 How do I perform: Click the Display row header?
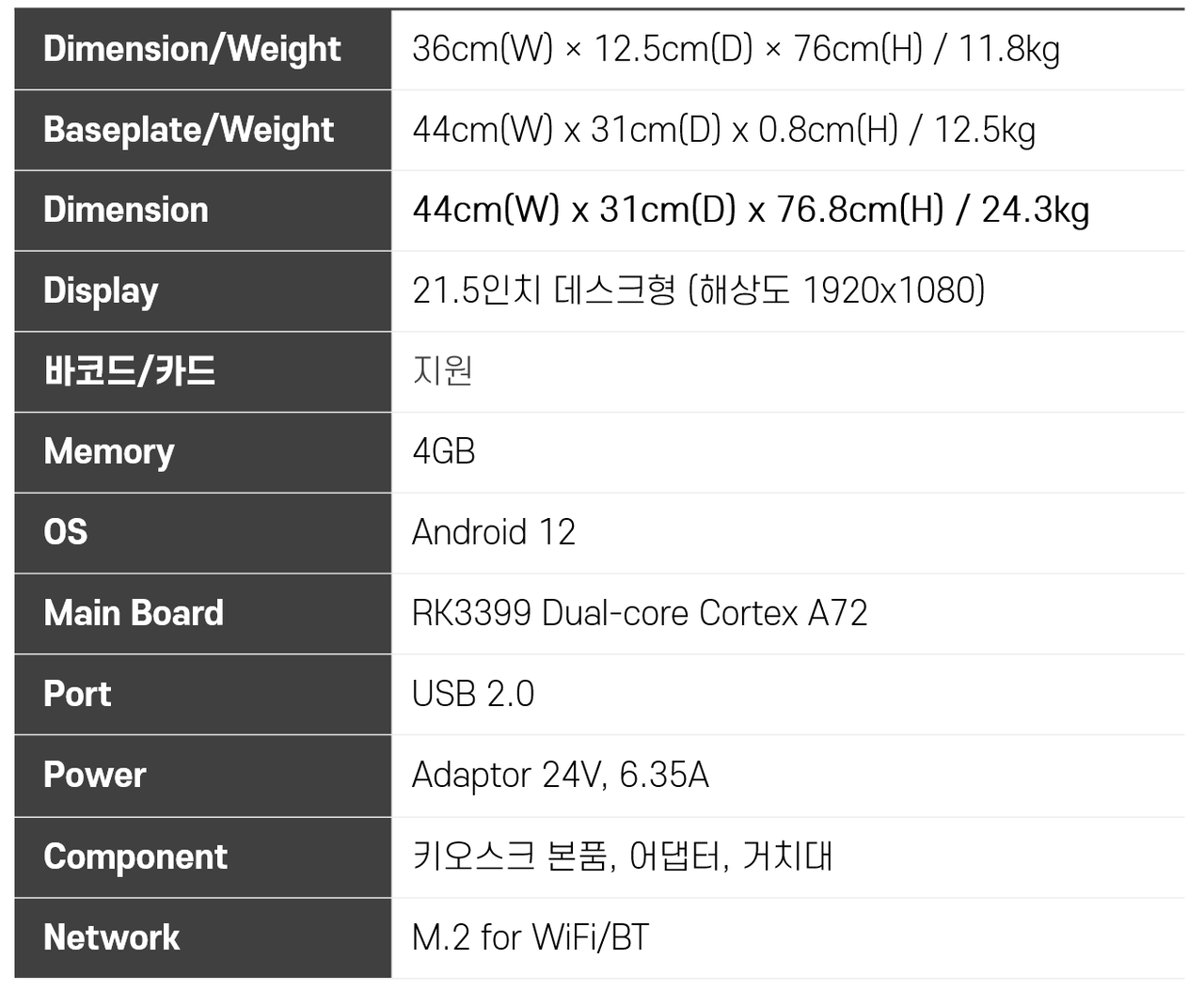pyautogui.click(x=101, y=291)
